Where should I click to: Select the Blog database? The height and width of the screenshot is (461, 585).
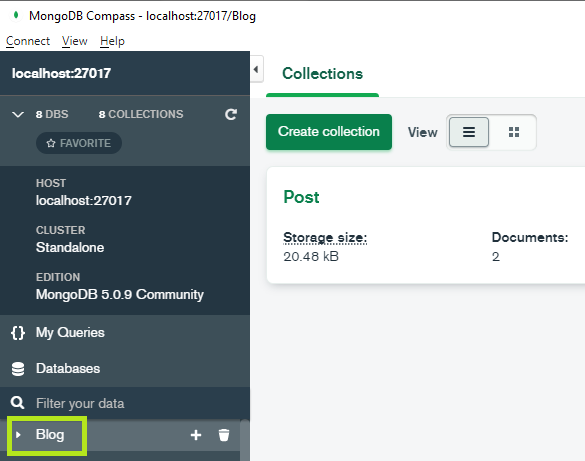pyautogui.click(x=50, y=435)
